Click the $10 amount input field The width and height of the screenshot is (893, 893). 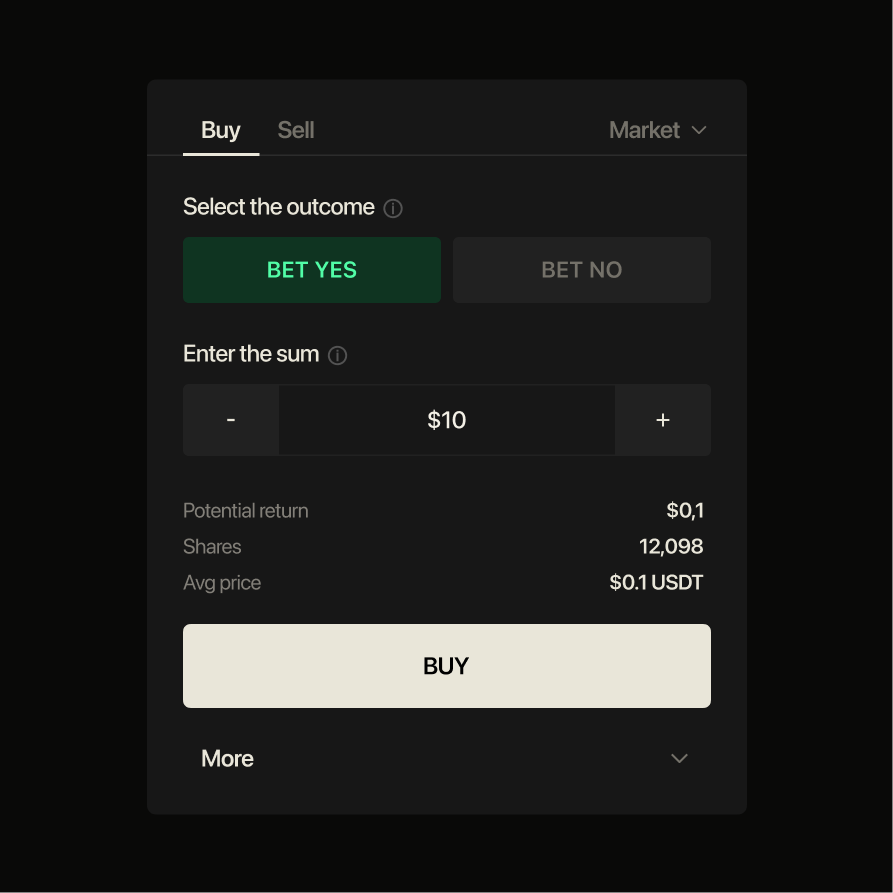(x=446, y=420)
